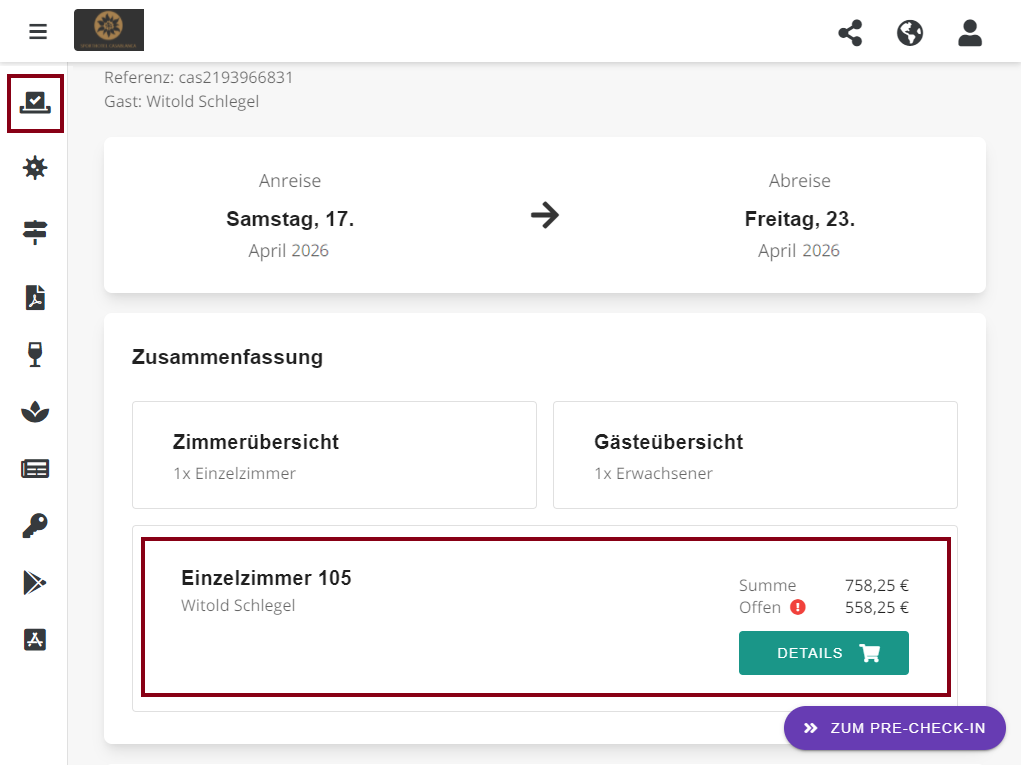1021x765 pixels.
Task: Open the user account menu
Action: coord(970,33)
